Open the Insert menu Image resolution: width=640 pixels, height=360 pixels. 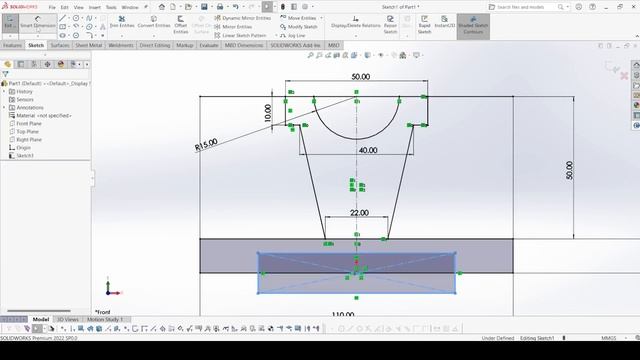[95, 7]
